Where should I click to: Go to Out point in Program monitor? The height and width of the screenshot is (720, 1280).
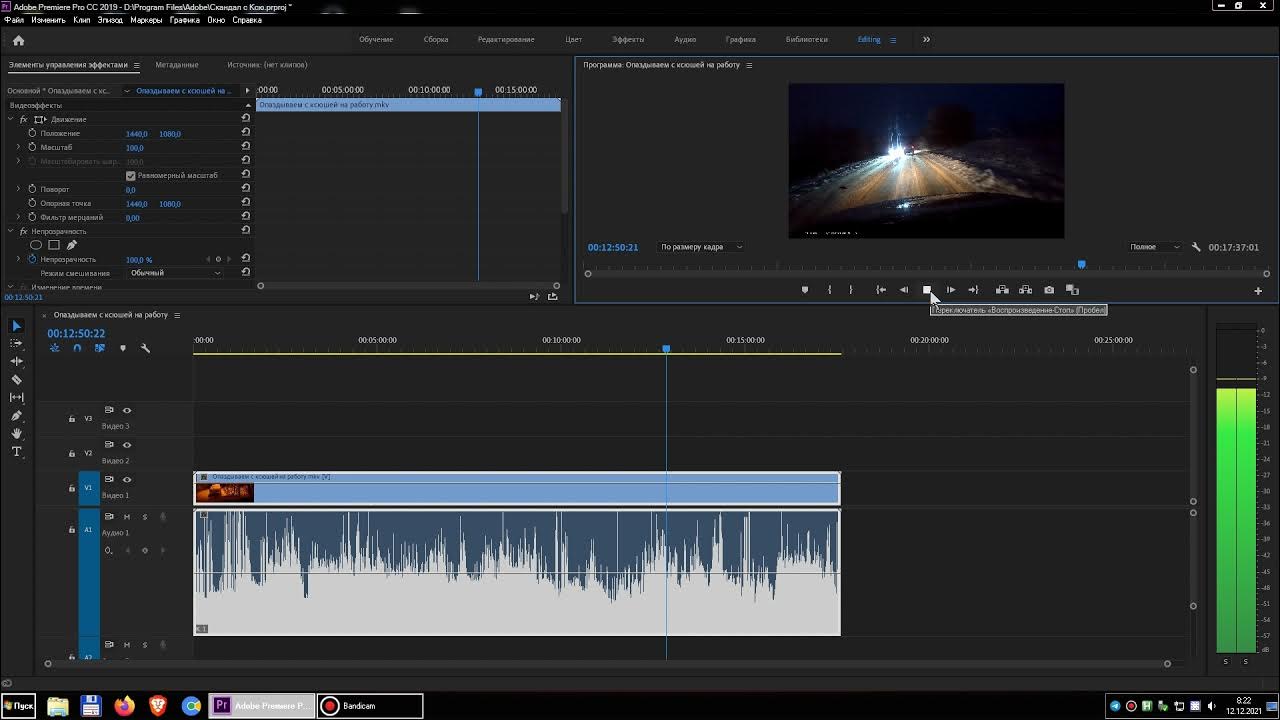(x=973, y=290)
